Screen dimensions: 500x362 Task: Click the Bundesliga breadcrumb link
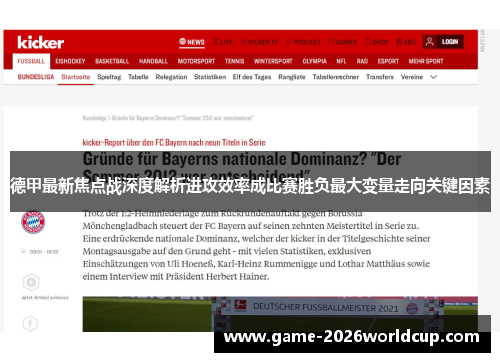(94, 118)
